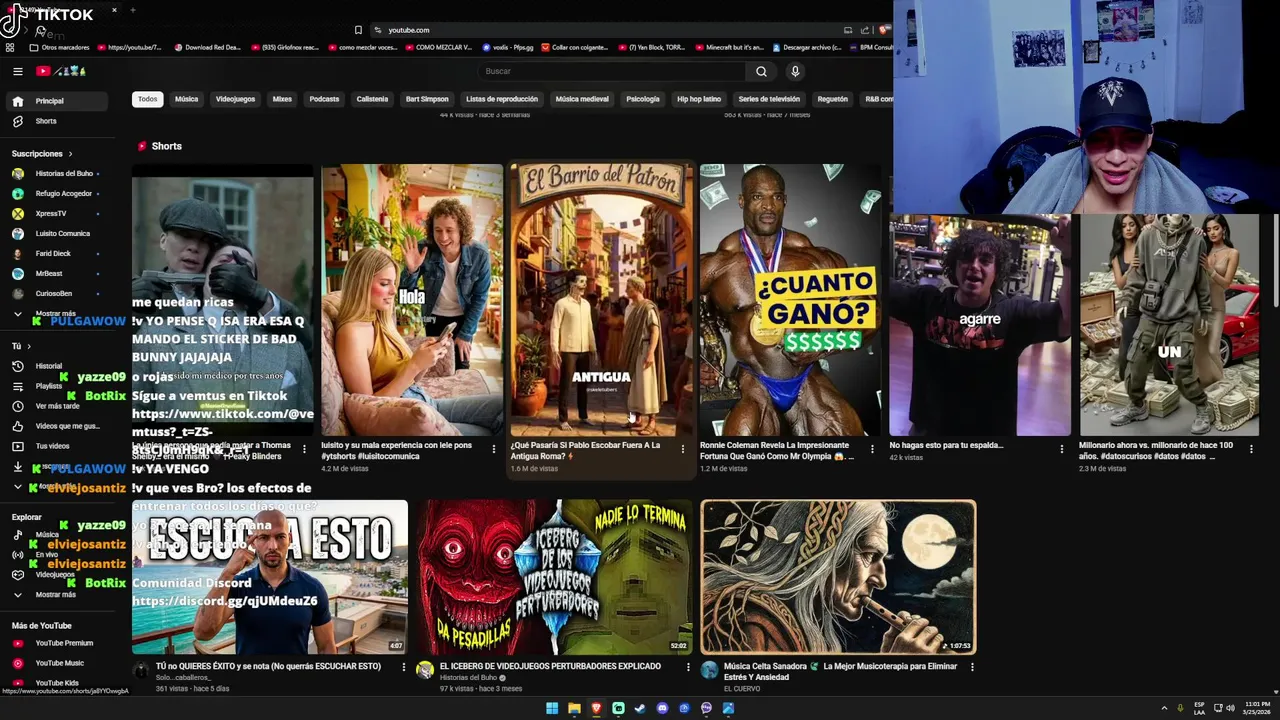Select the Videojuegos filter chip
This screenshot has height=720, width=1280.
236,99
